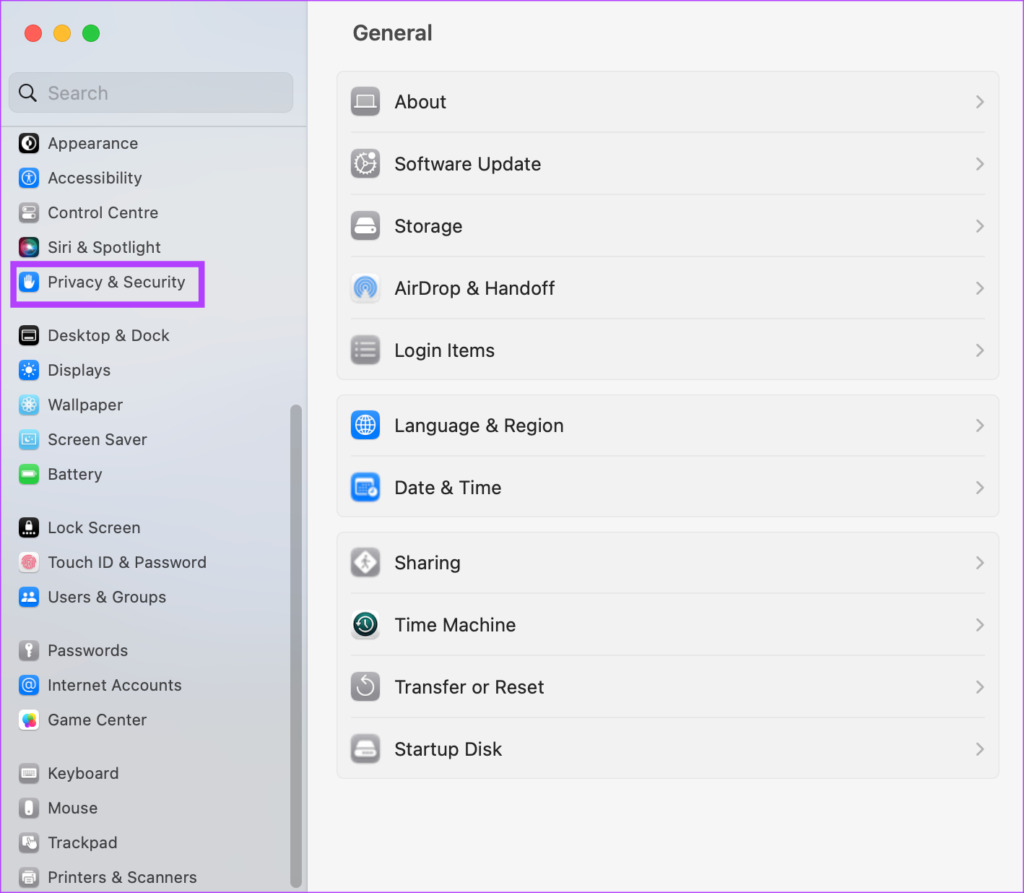Click the Sharing icon
Viewport: 1024px width, 893px height.
point(365,562)
